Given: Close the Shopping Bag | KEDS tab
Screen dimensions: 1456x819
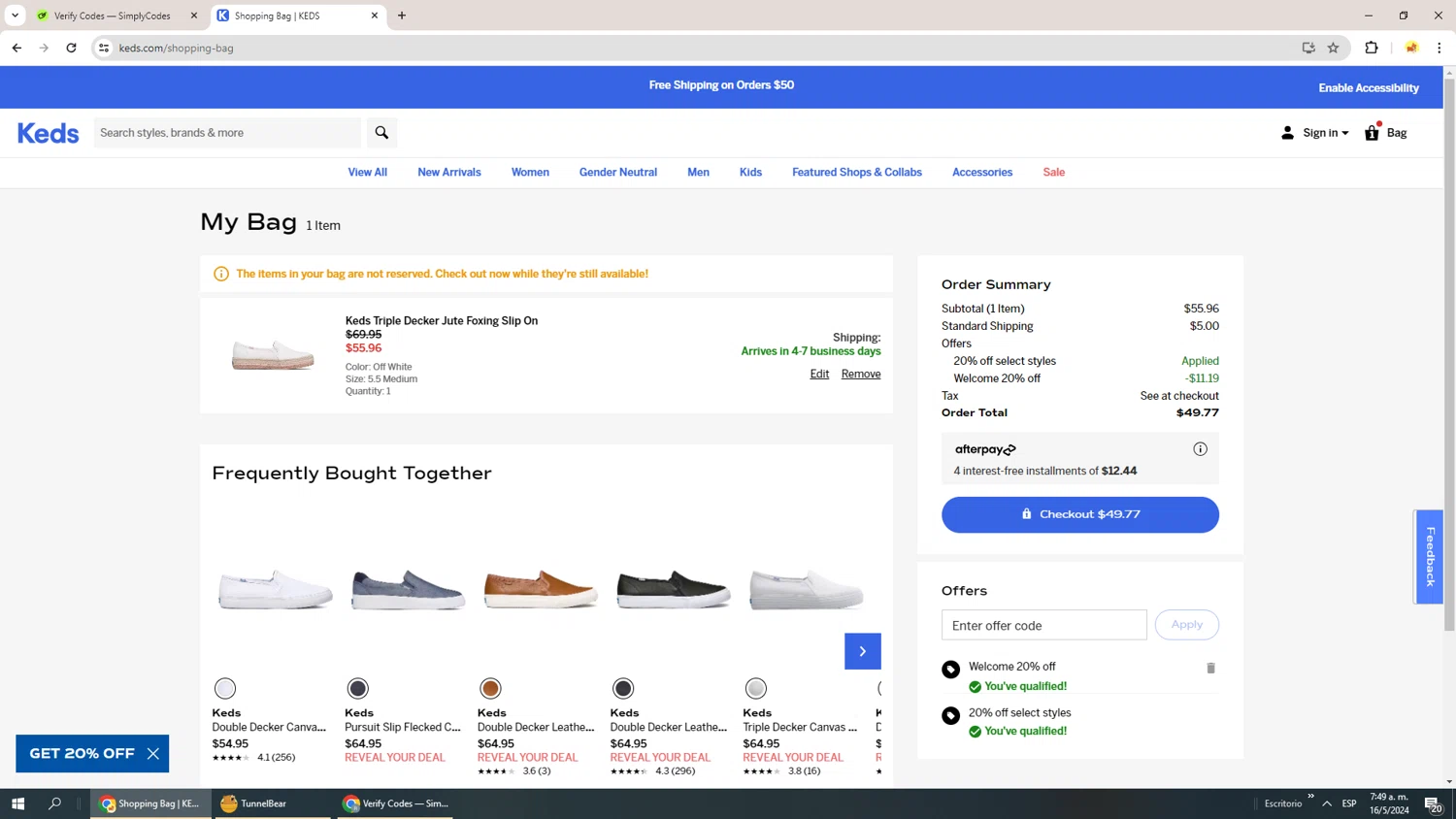Looking at the screenshot, I should click(375, 16).
